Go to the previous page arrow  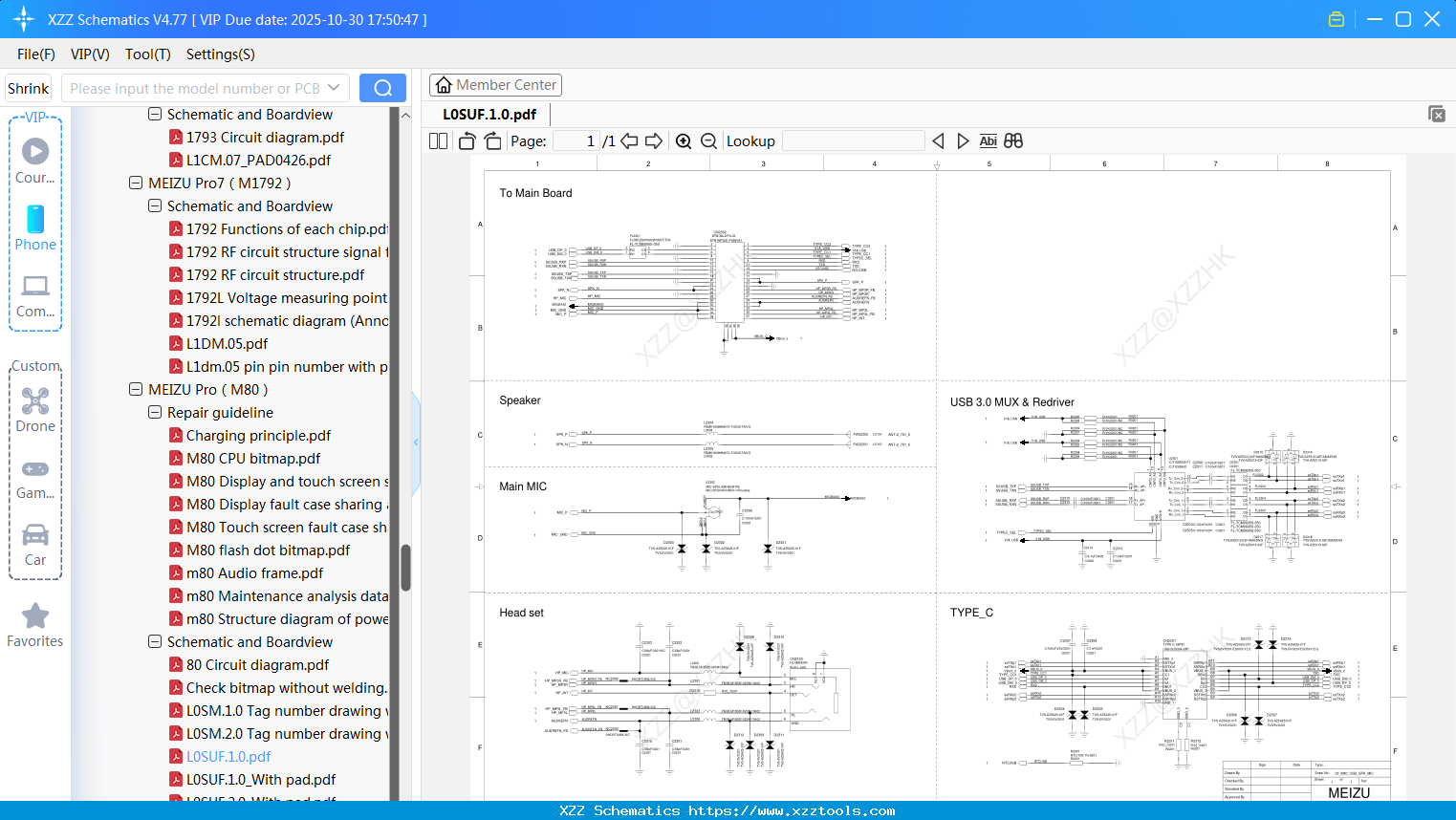point(629,141)
